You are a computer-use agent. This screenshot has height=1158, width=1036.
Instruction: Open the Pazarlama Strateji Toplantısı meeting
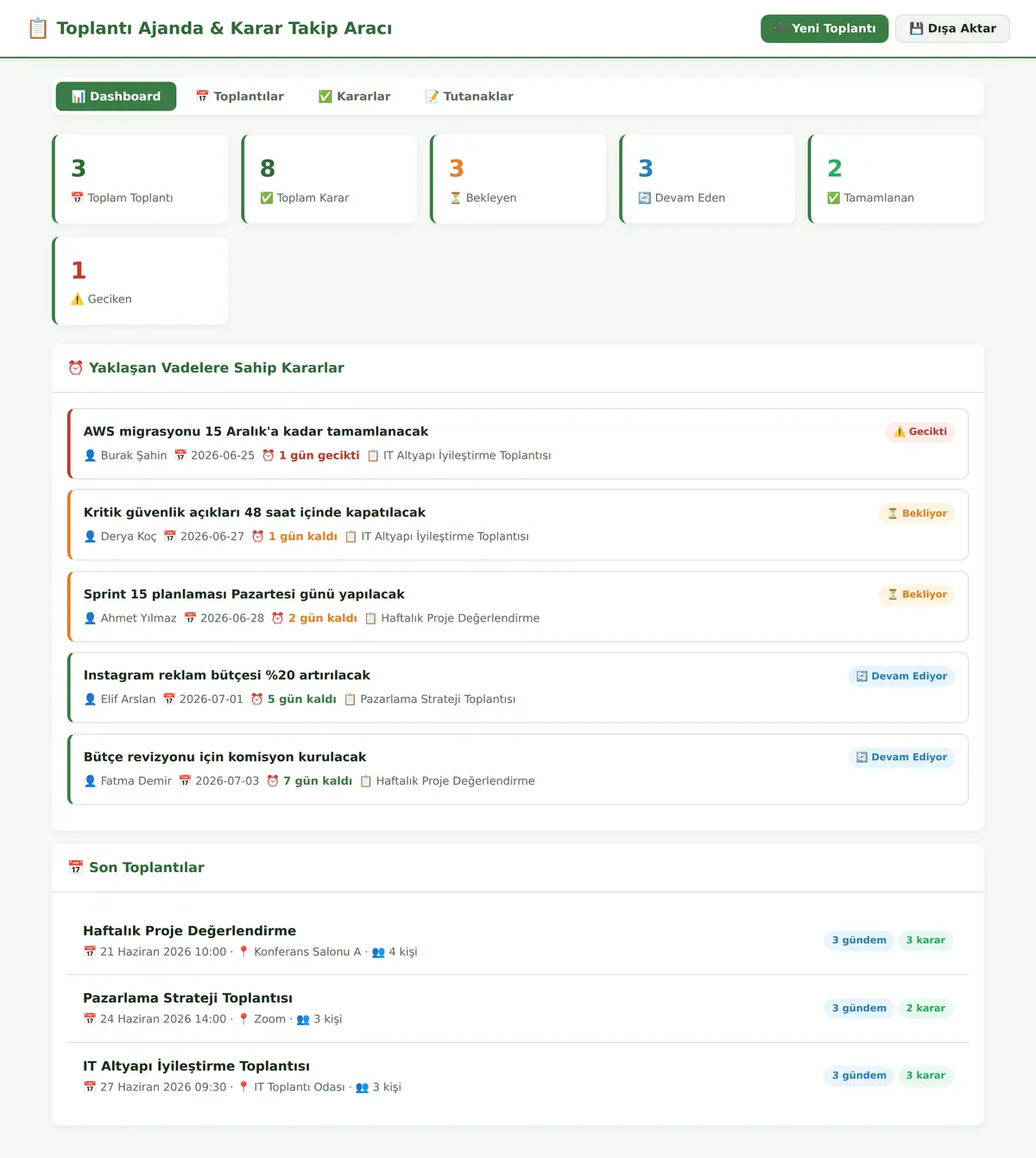point(518,1009)
